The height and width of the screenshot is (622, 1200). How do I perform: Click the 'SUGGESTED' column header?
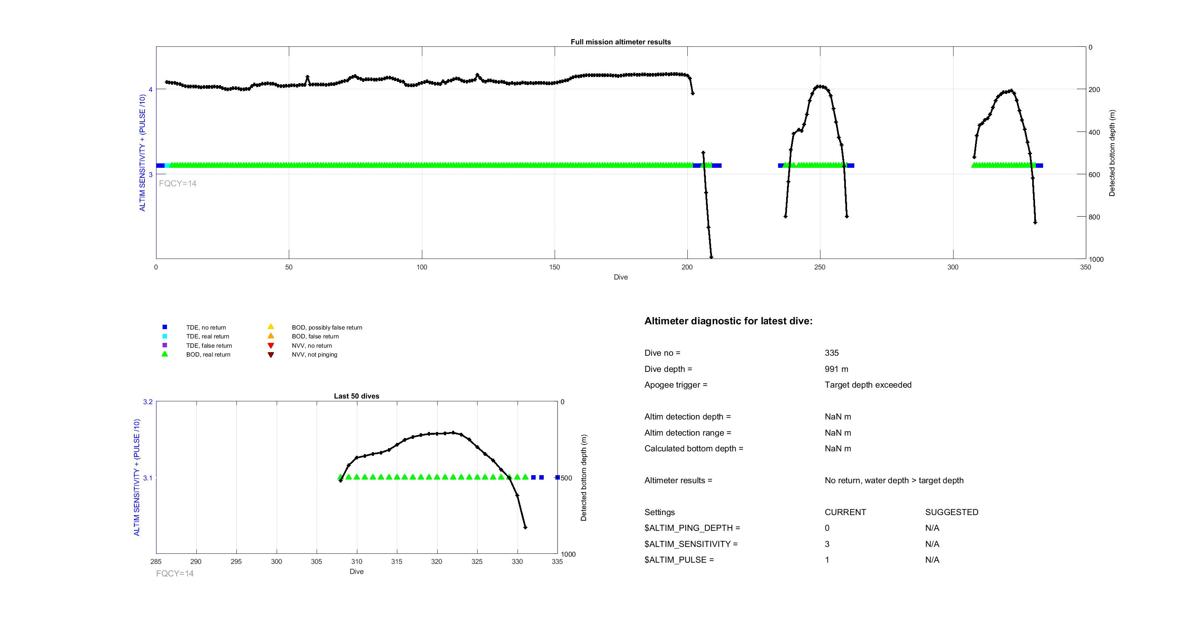(952, 512)
